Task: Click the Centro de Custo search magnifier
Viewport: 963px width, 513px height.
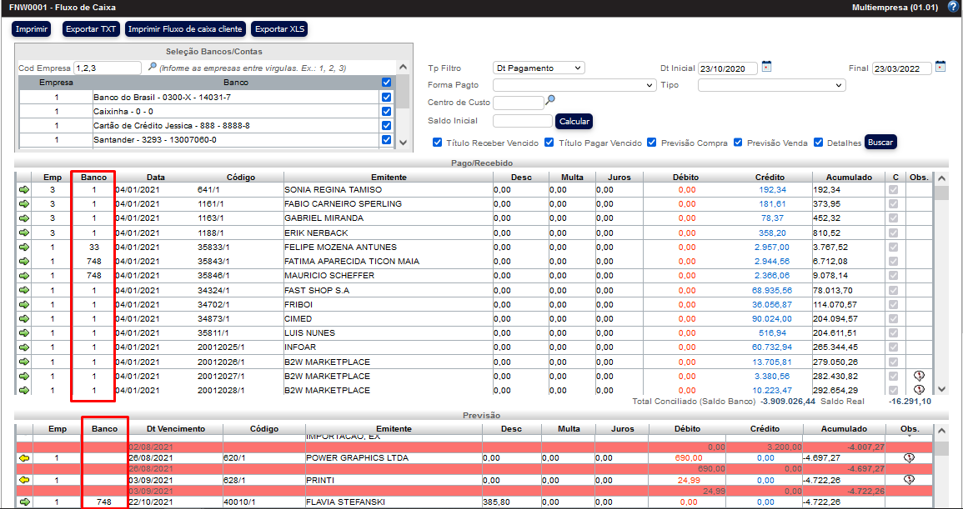Action: [x=550, y=101]
